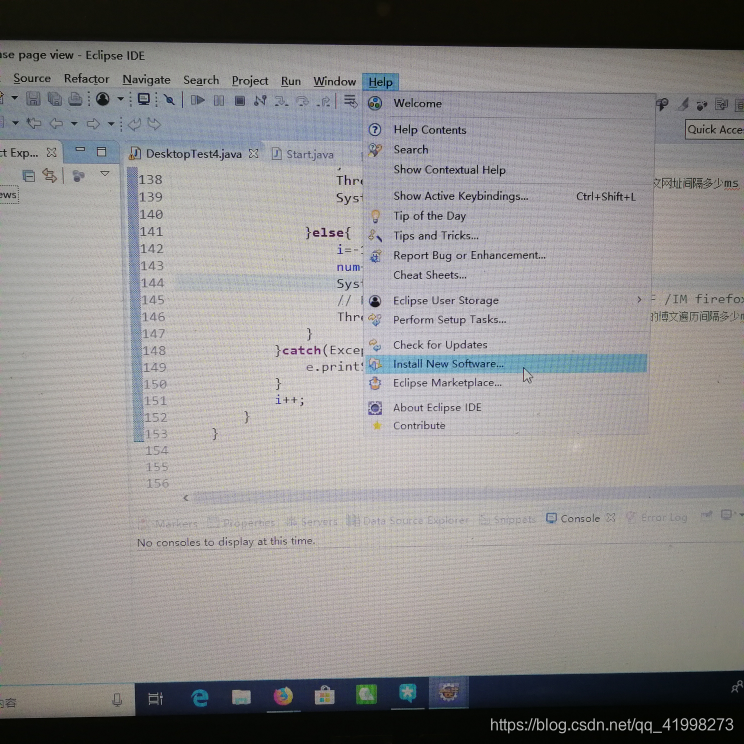Close the Project Explorer tab
Viewport: 744px width, 744px height.
51,152
